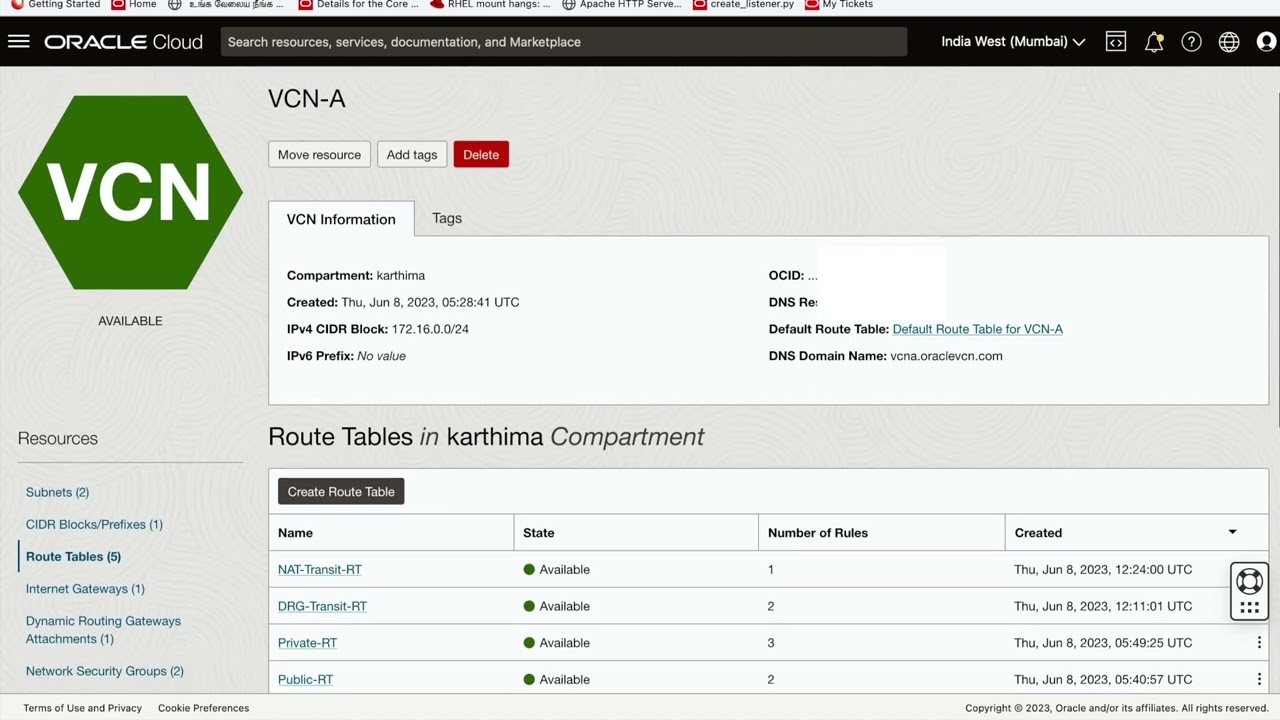The image size is (1280, 720).
Task: Click Available state of NAT-Transit-RT
Action: click(x=557, y=569)
